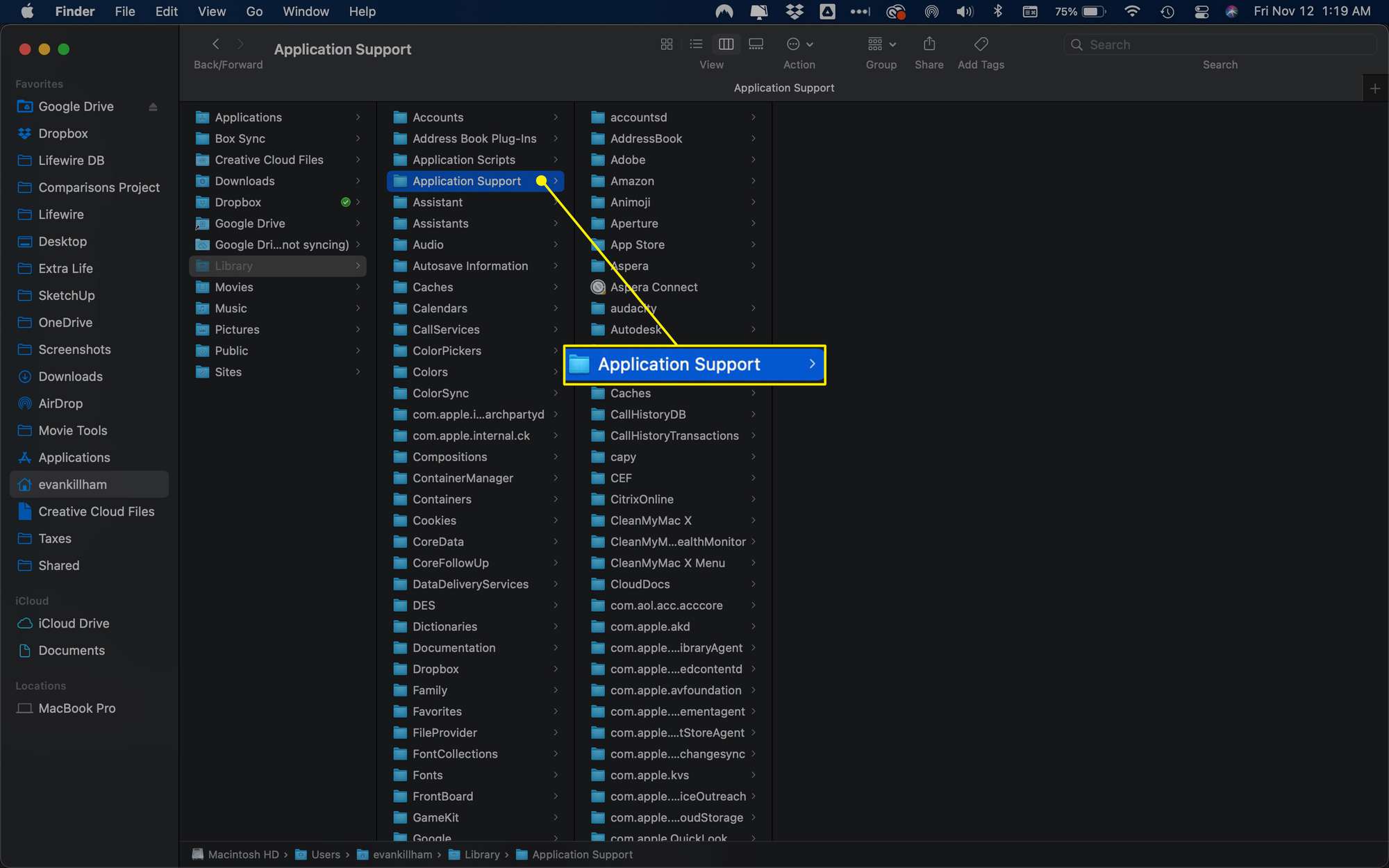Expand the Accounts folder chevron
Viewport: 1389px width, 868px height.
coord(556,117)
